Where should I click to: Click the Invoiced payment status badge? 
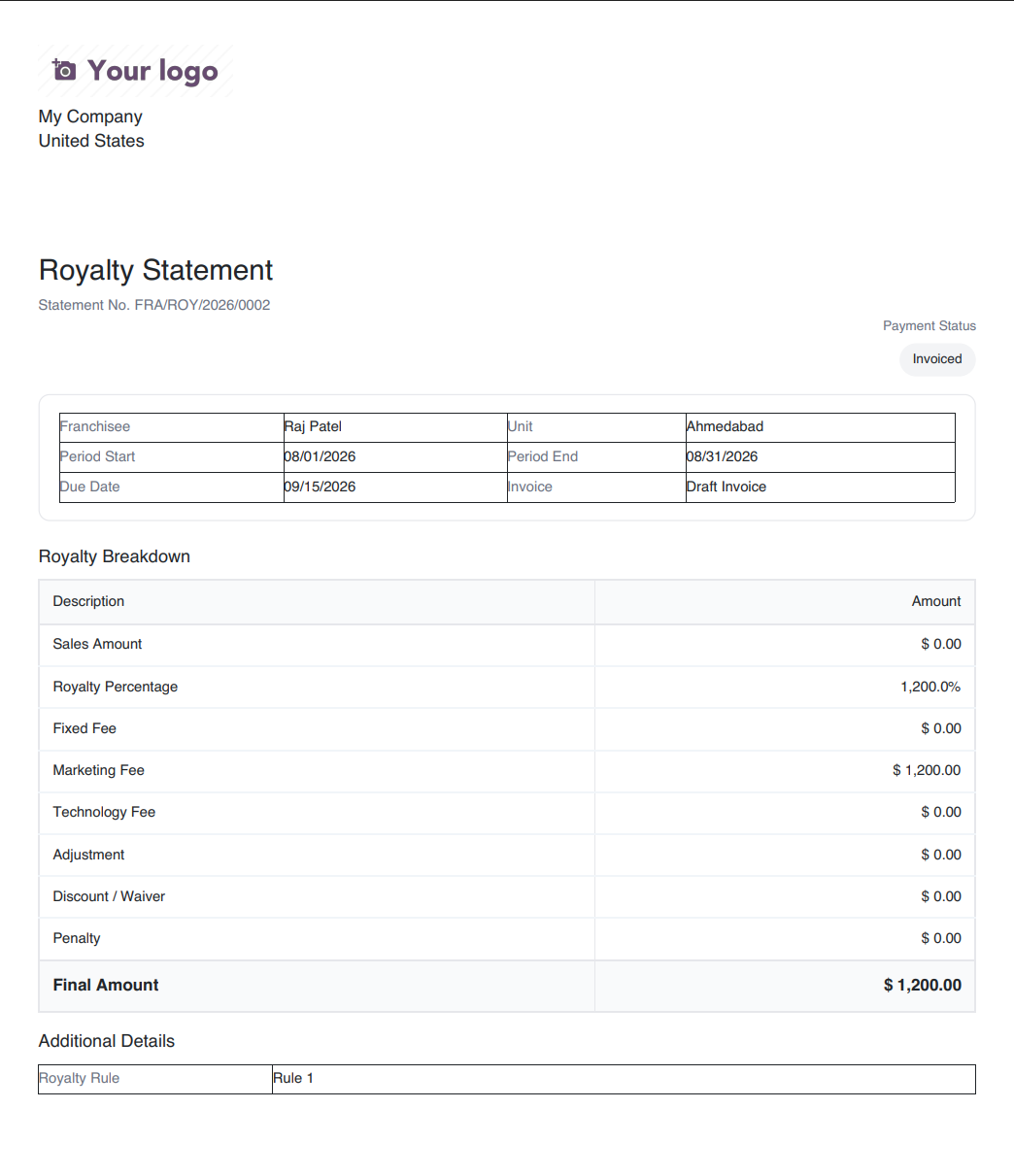(x=937, y=359)
